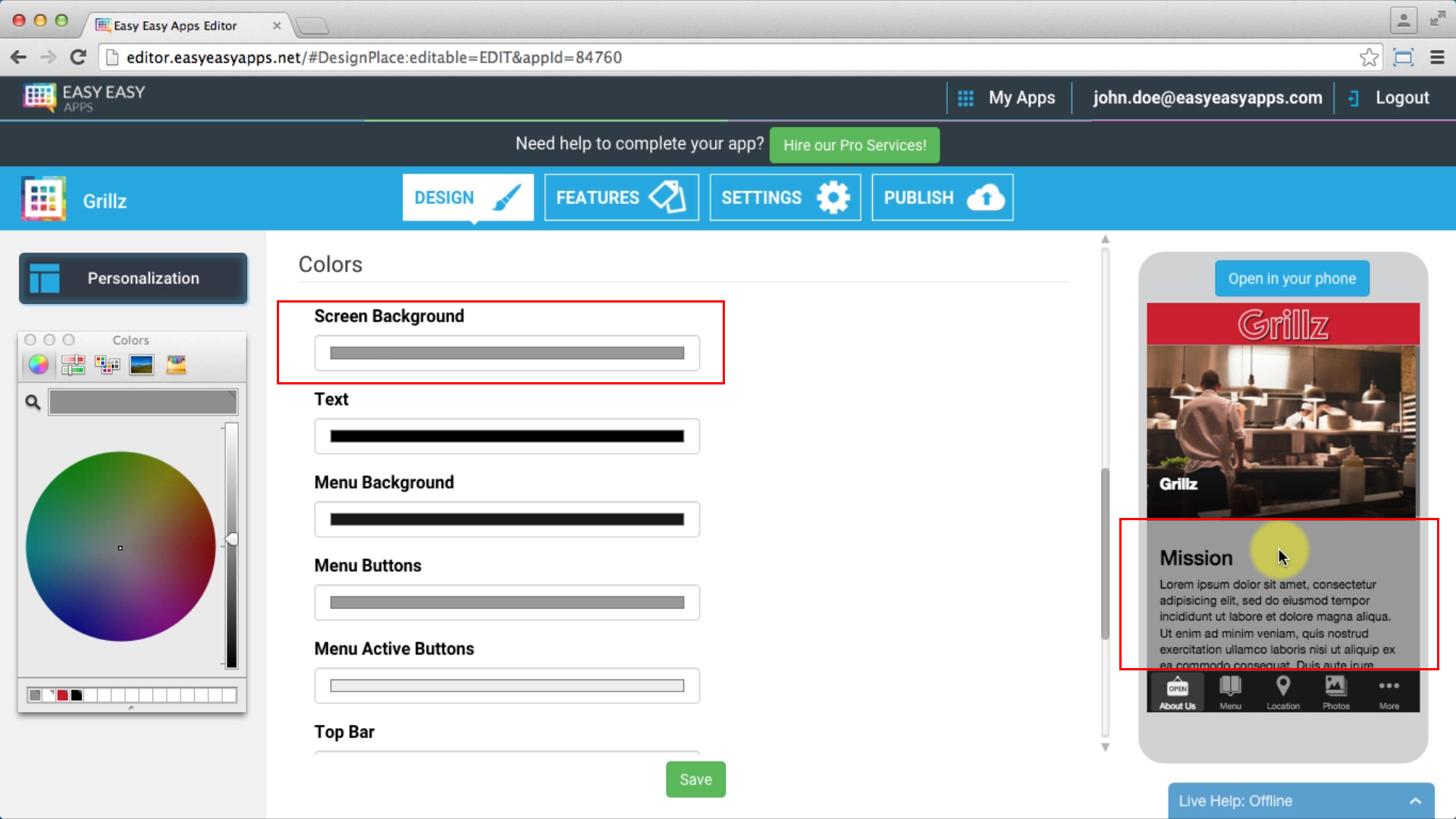
Task: Click the Screen Background color swatch
Action: click(x=506, y=352)
